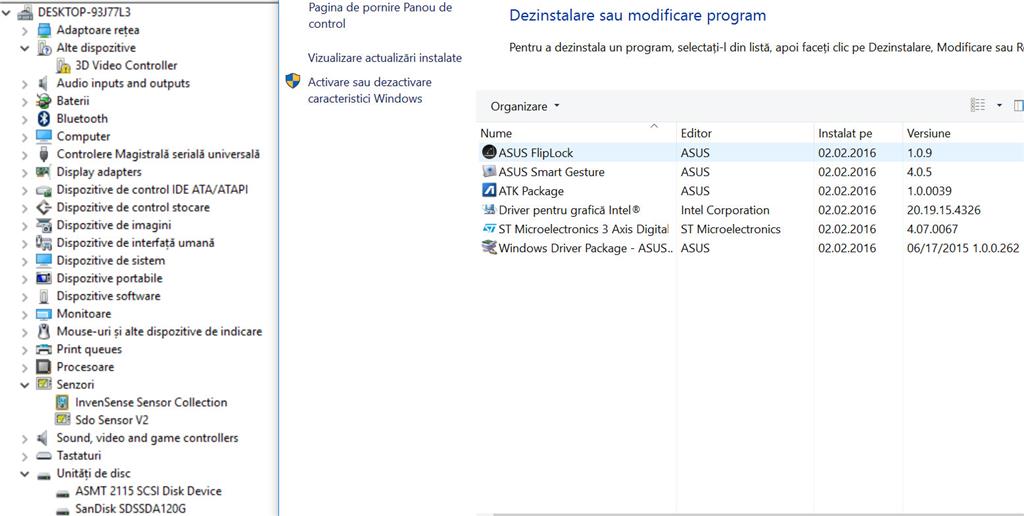Click the Audio inputs and outputs speaker icon
The image size is (1024, 516).
(44, 83)
